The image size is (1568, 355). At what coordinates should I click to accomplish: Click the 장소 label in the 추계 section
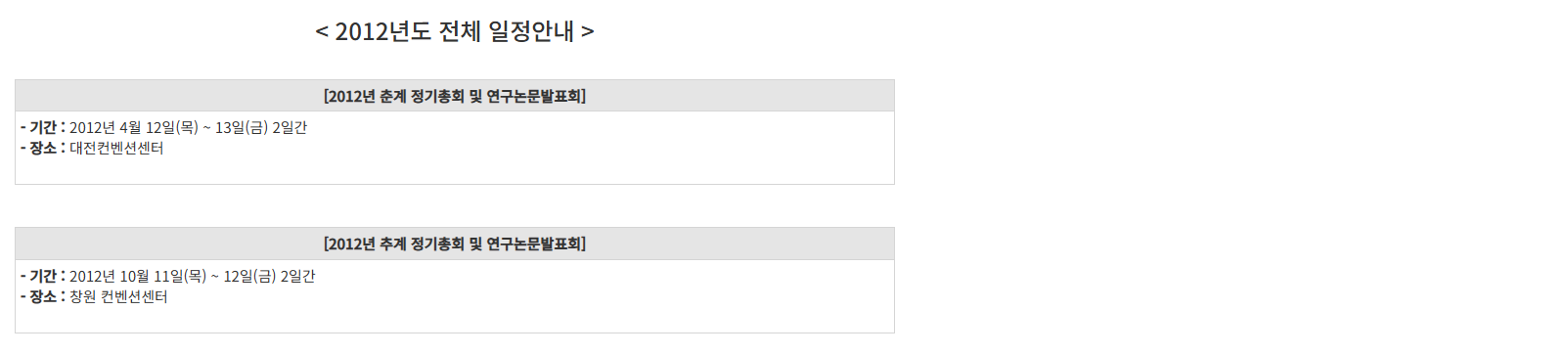click(x=43, y=296)
